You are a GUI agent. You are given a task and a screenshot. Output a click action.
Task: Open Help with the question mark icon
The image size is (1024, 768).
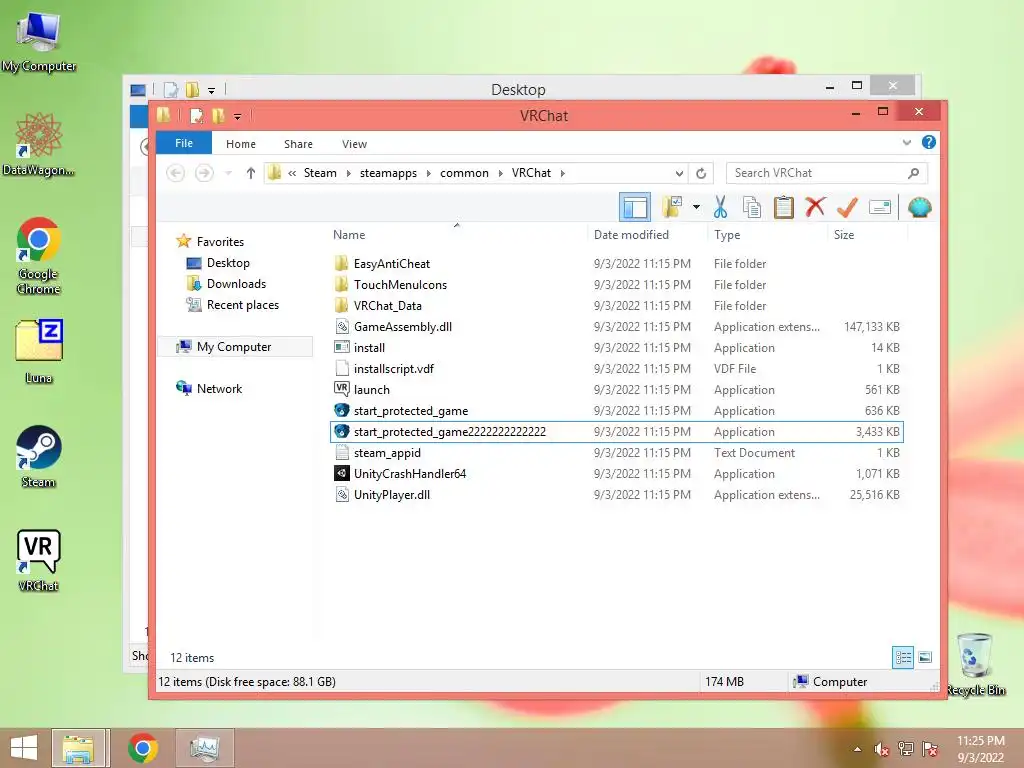coord(929,142)
